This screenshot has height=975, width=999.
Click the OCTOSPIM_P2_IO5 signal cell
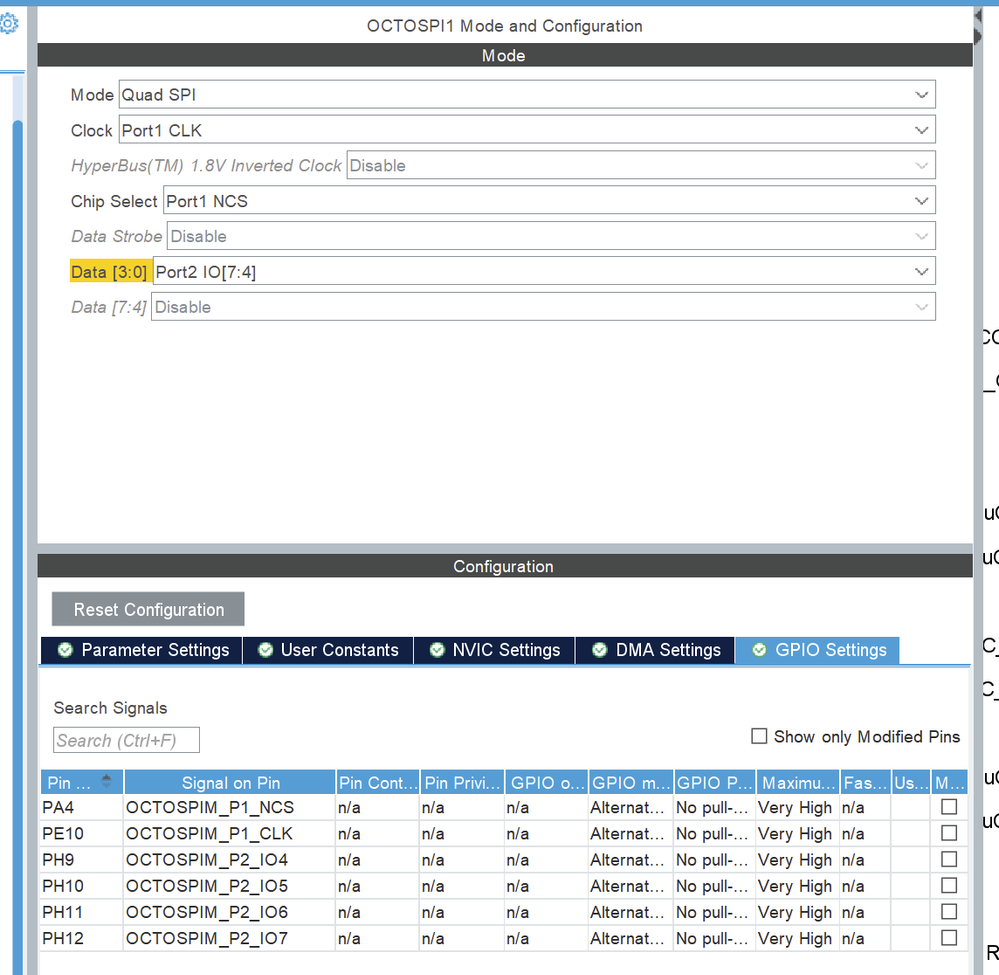tap(229, 886)
